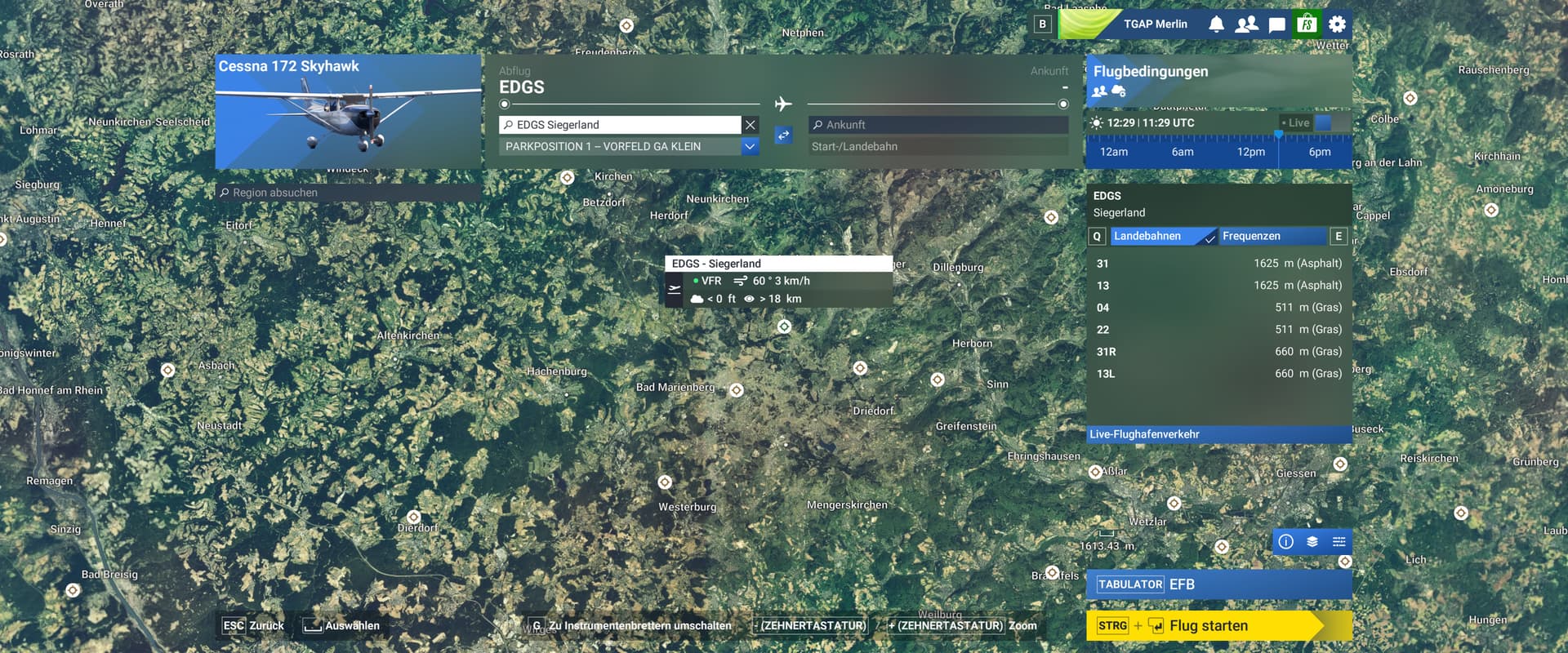Select the airport marker beside Aßlar
This screenshot has width=1568, height=653.
[x=1095, y=472]
